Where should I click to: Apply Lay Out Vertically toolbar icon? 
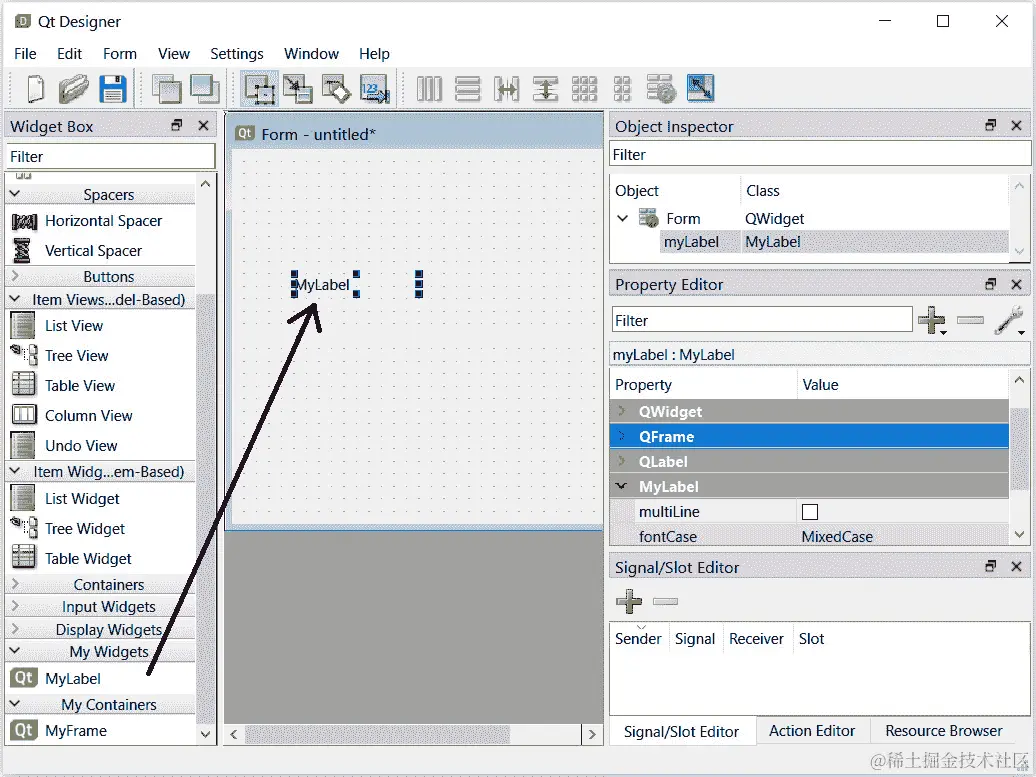pos(468,89)
